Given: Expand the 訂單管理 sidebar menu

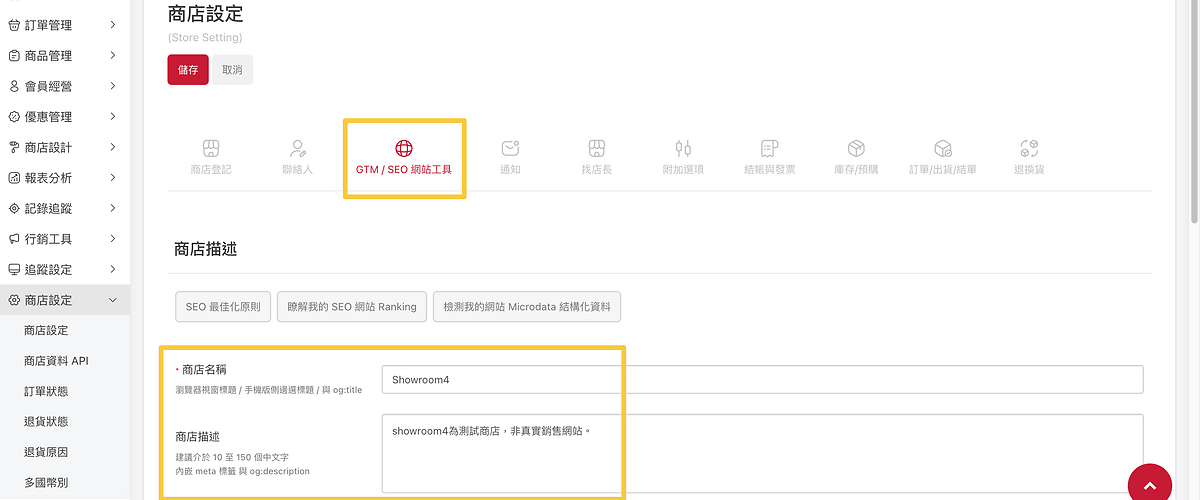Looking at the screenshot, I should 64,25.
